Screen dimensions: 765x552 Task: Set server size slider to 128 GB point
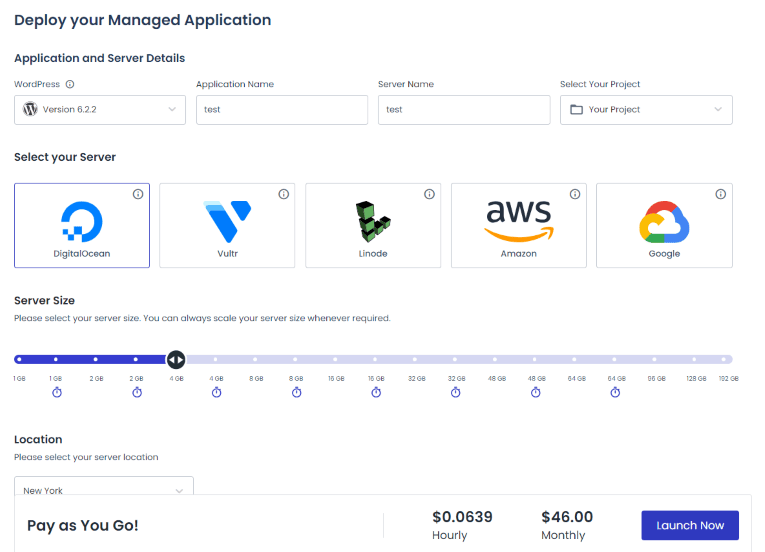[x=694, y=360]
